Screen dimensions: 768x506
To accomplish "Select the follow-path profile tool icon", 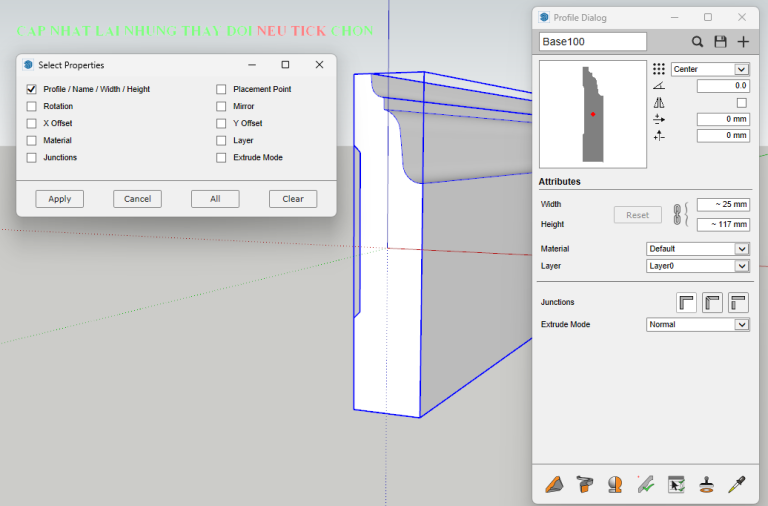I will click(x=584, y=484).
